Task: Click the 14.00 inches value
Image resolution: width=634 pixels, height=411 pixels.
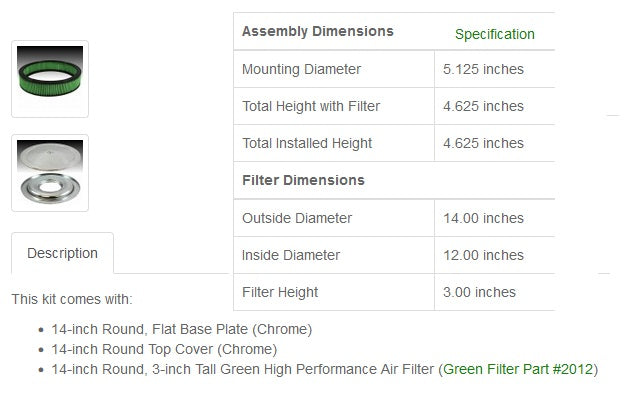Action: click(483, 218)
